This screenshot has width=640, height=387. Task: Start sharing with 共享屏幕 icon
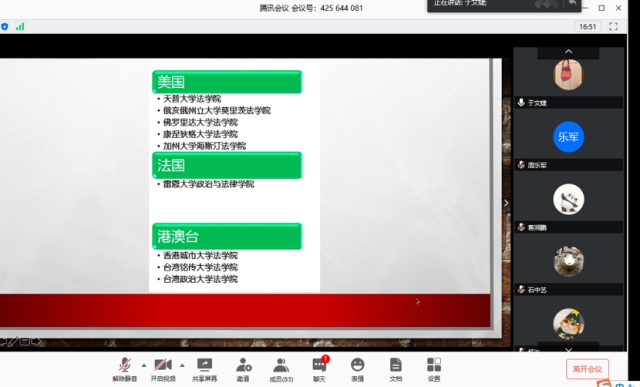pyautogui.click(x=204, y=369)
